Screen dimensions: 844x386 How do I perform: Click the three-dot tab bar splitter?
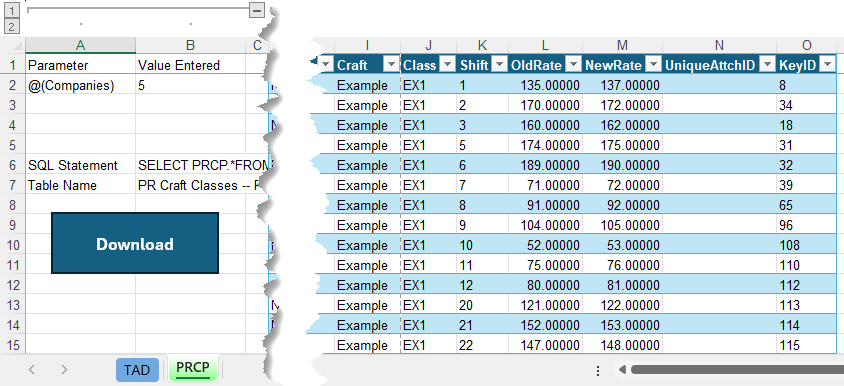[x=598, y=370]
